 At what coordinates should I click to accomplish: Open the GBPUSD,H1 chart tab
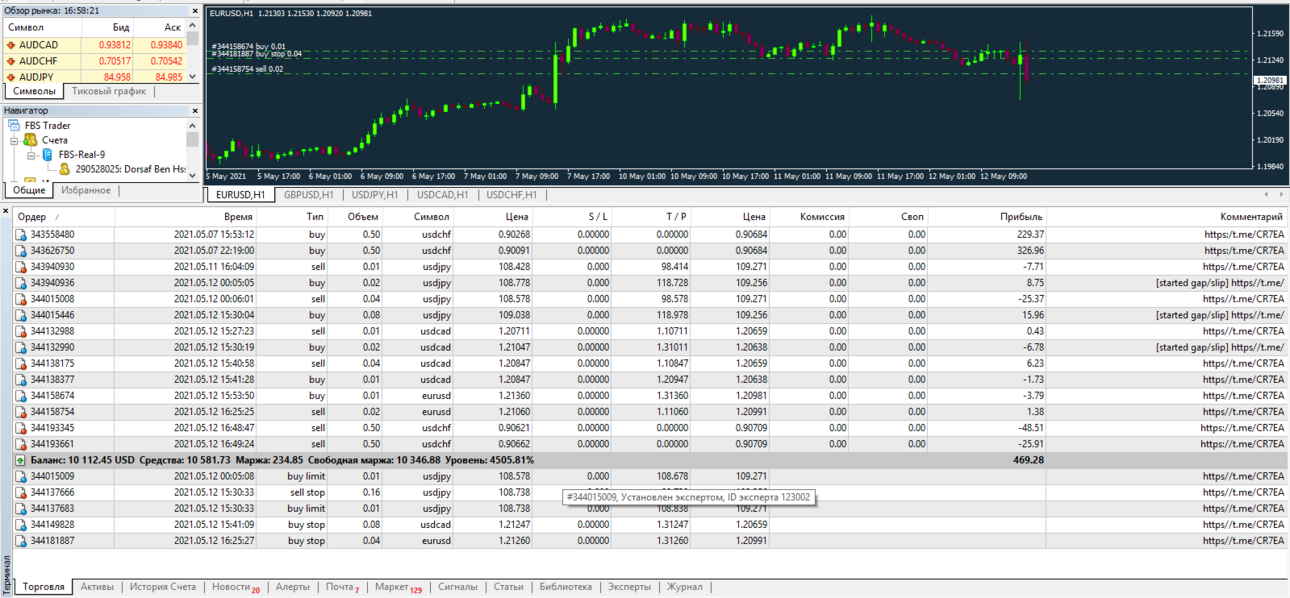click(x=309, y=195)
